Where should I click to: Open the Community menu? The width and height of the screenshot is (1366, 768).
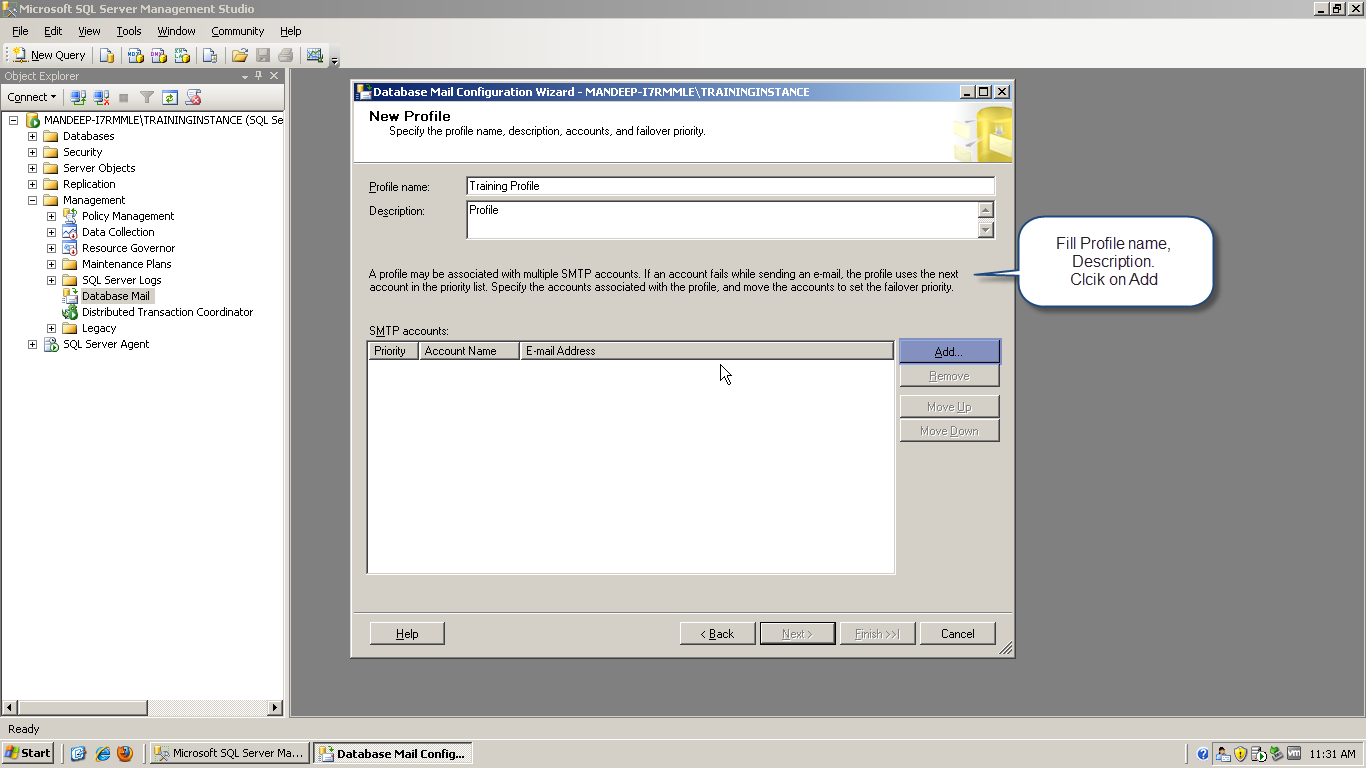237,31
